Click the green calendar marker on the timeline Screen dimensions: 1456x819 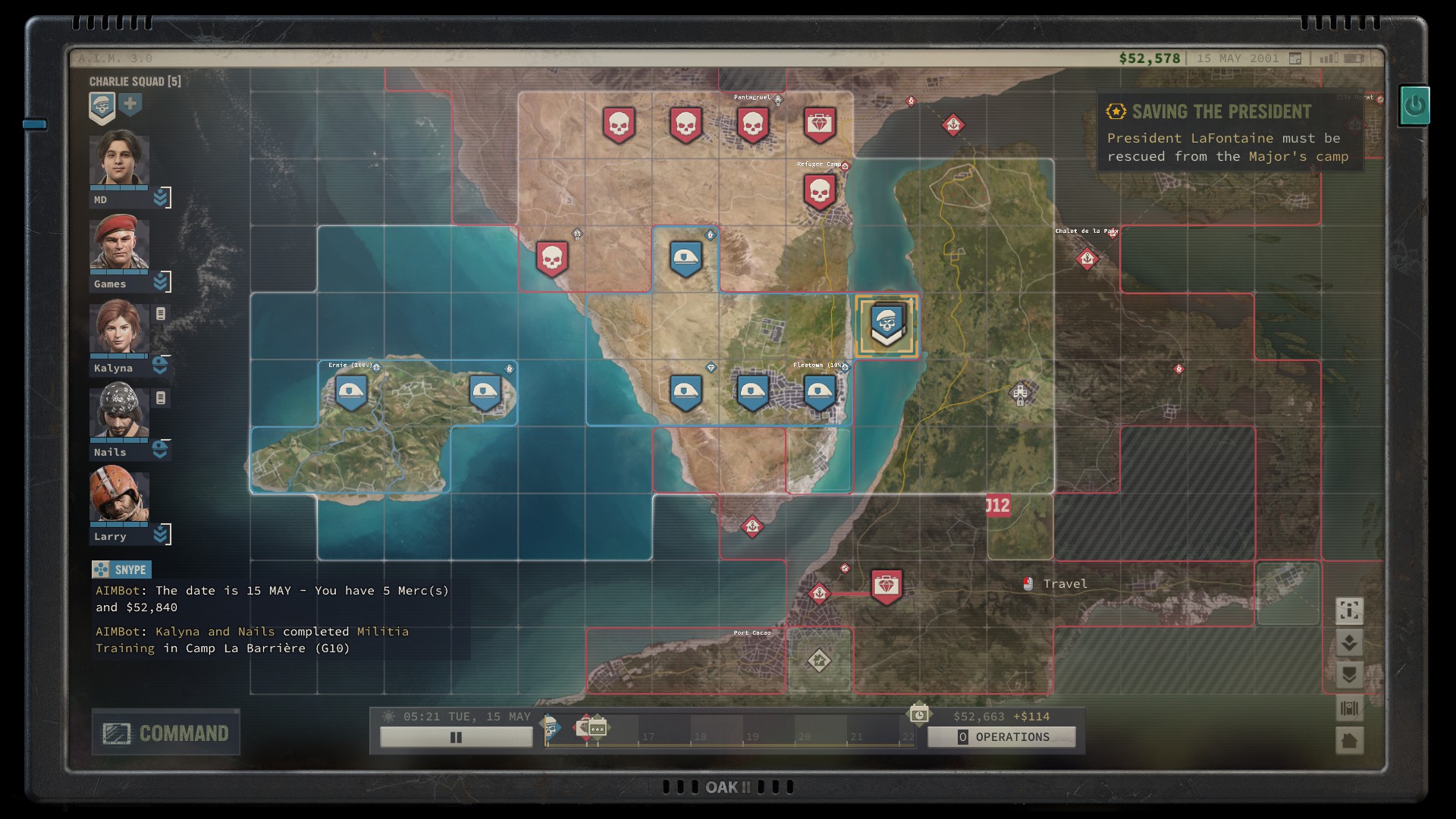[x=598, y=728]
